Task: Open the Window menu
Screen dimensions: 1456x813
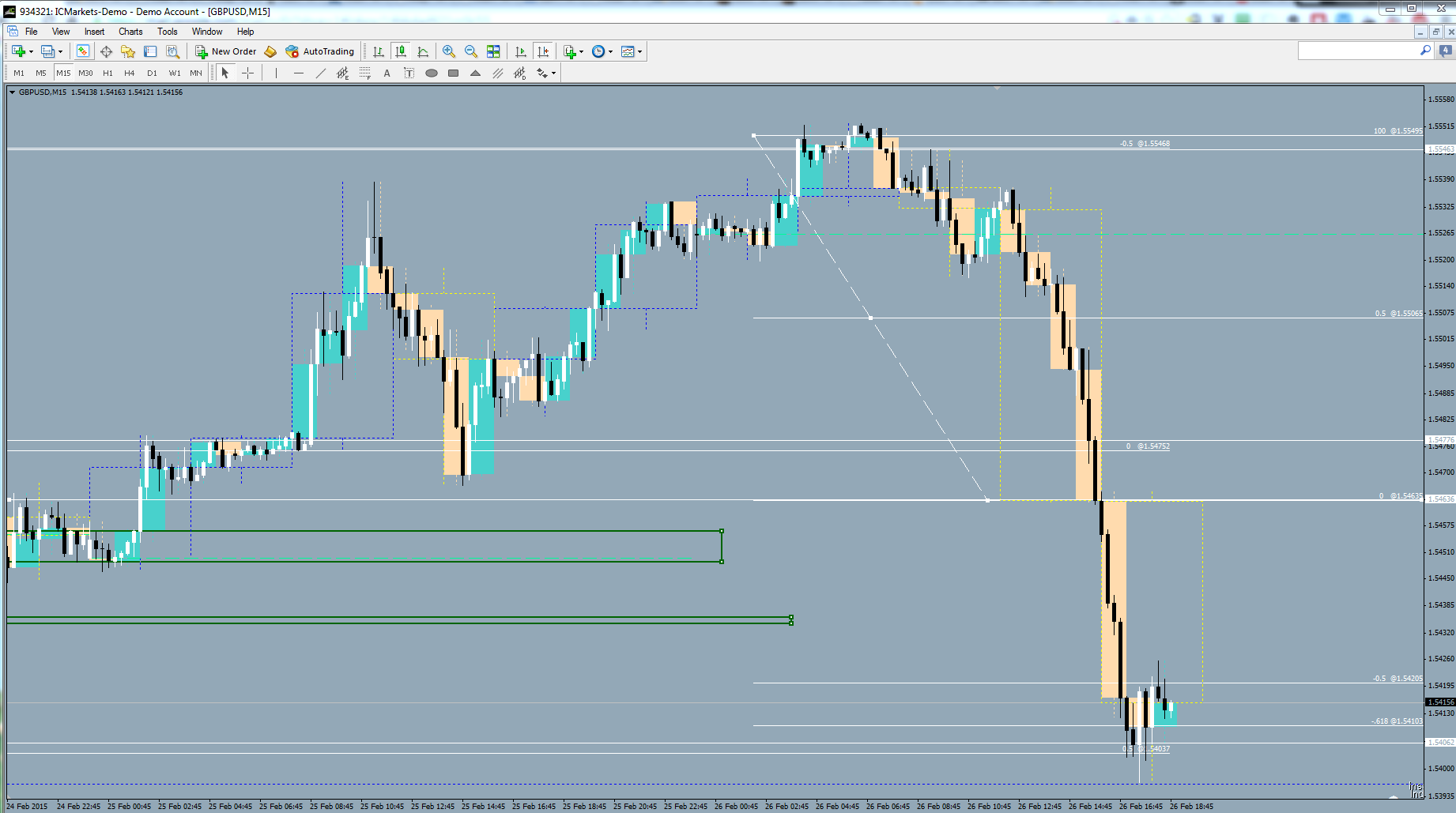Action: (x=207, y=32)
